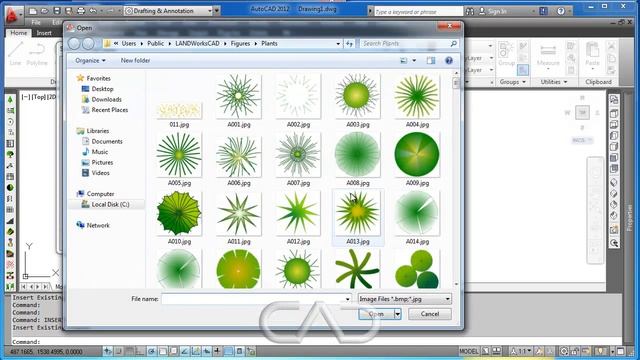Toggle Infer Constraints at status bar start
This screenshot has width=640, height=360.
[107, 351]
